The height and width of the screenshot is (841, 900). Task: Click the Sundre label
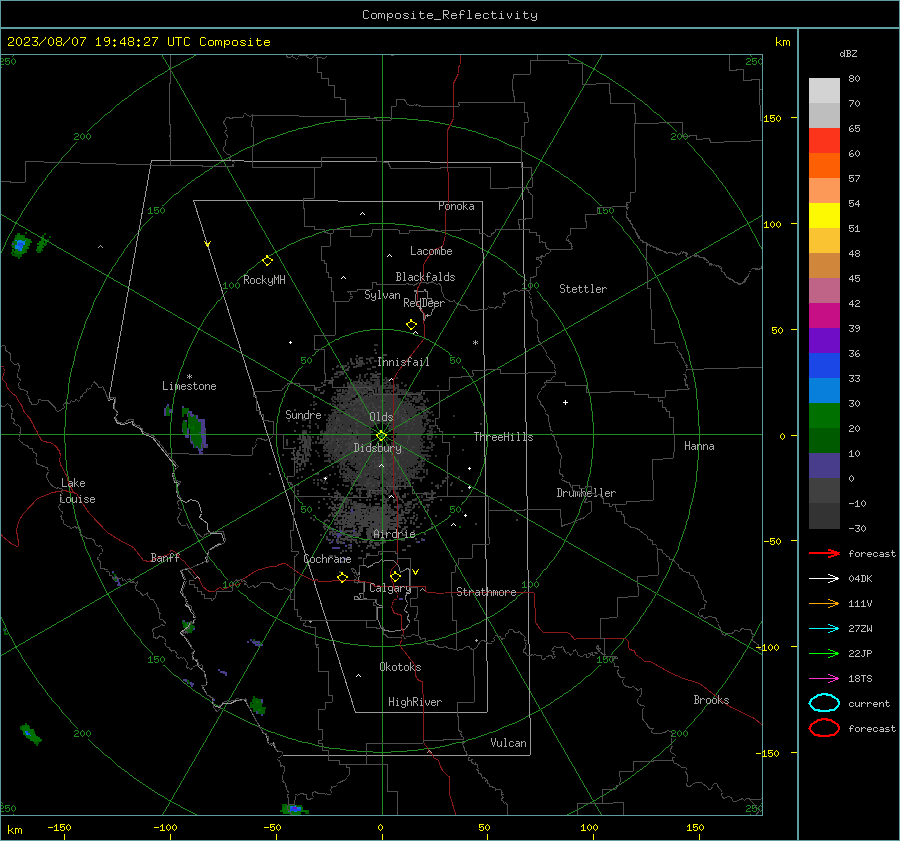303,414
